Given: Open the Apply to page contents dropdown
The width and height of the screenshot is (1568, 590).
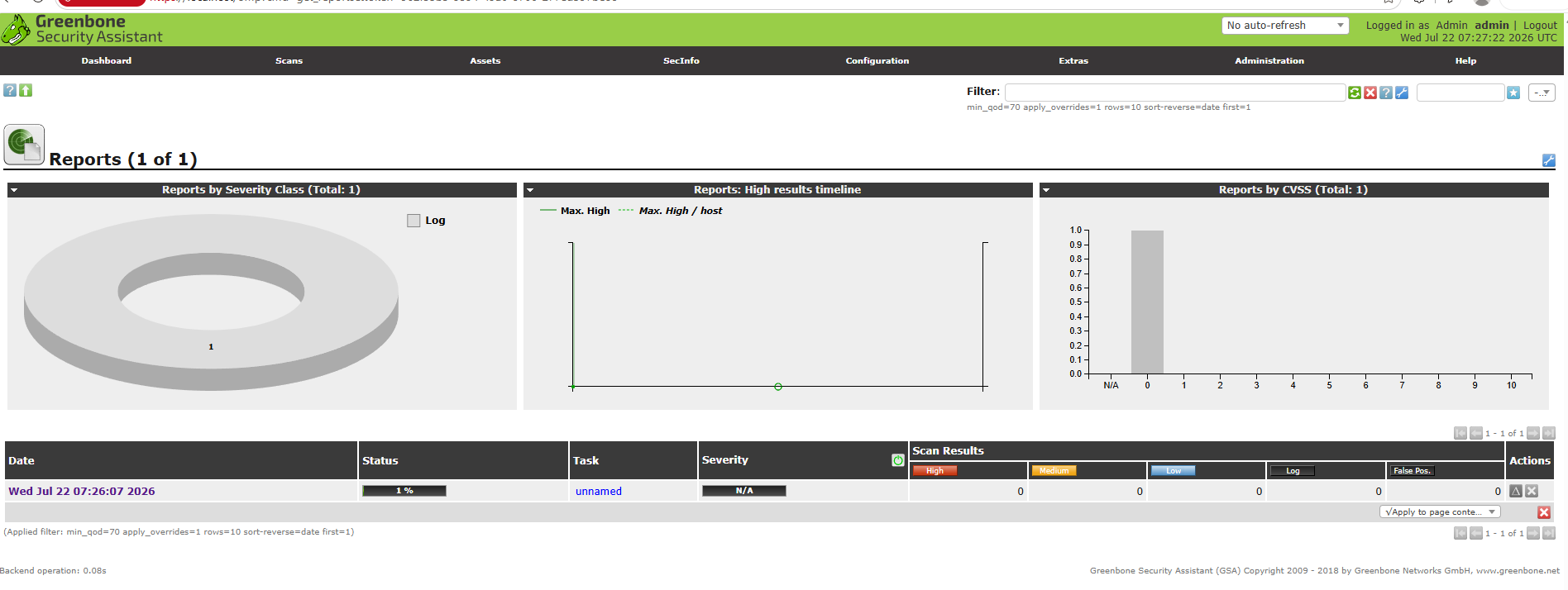Looking at the screenshot, I should pyautogui.click(x=1440, y=512).
